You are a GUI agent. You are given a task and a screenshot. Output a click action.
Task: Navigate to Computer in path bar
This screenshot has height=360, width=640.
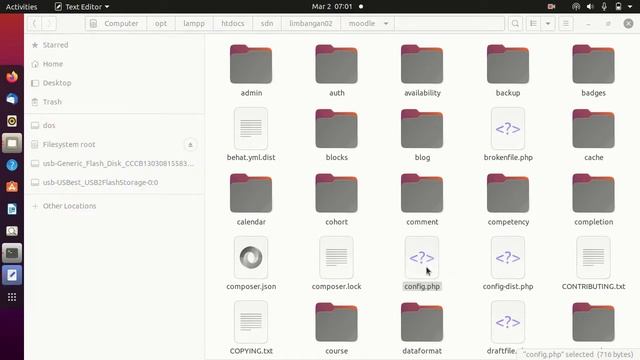[116, 24]
